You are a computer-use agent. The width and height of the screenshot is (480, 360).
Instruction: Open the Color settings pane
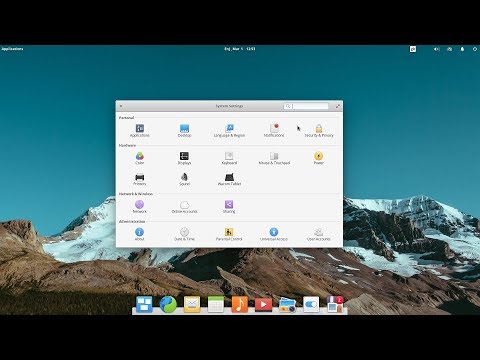[140, 158]
